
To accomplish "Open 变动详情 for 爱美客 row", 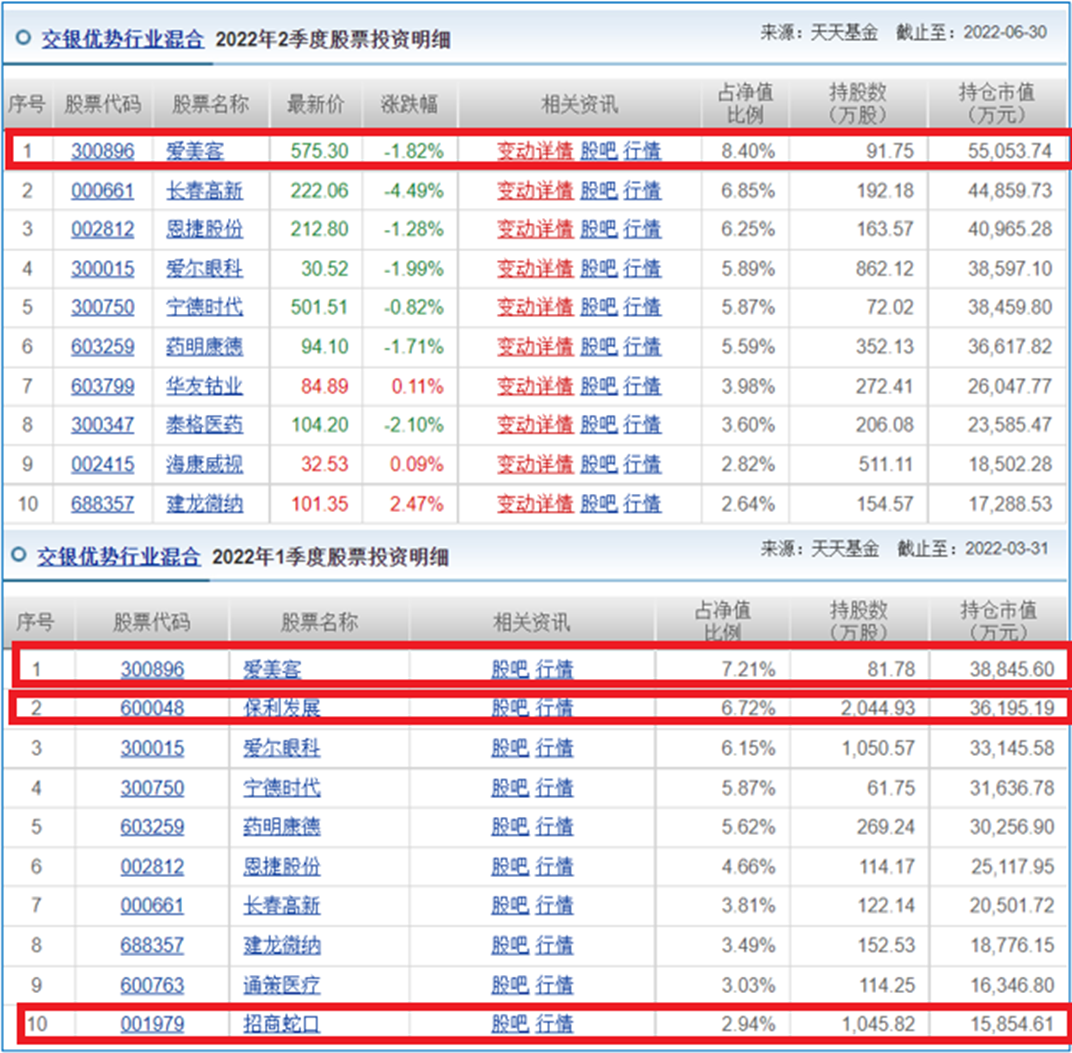I will [x=535, y=151].
